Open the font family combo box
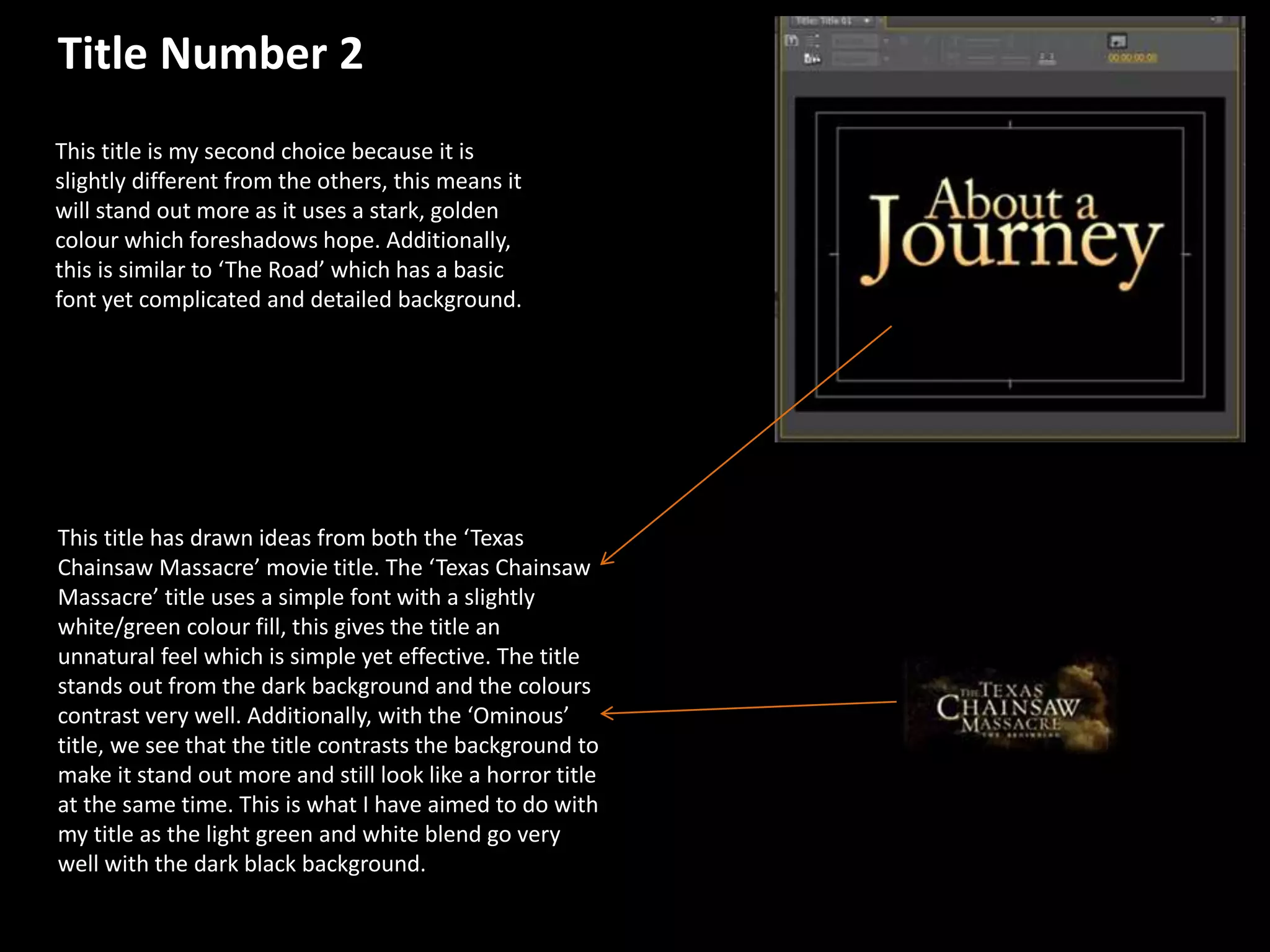Screen dimensions: 1270x952 [x=855, y=42]
